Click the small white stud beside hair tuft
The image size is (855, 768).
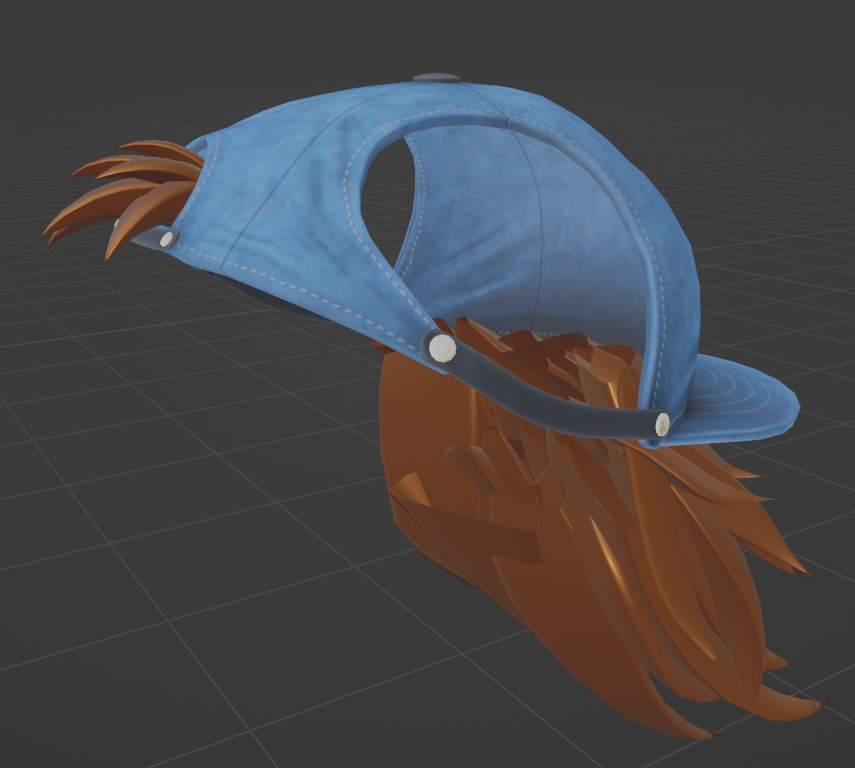point(167,238)
